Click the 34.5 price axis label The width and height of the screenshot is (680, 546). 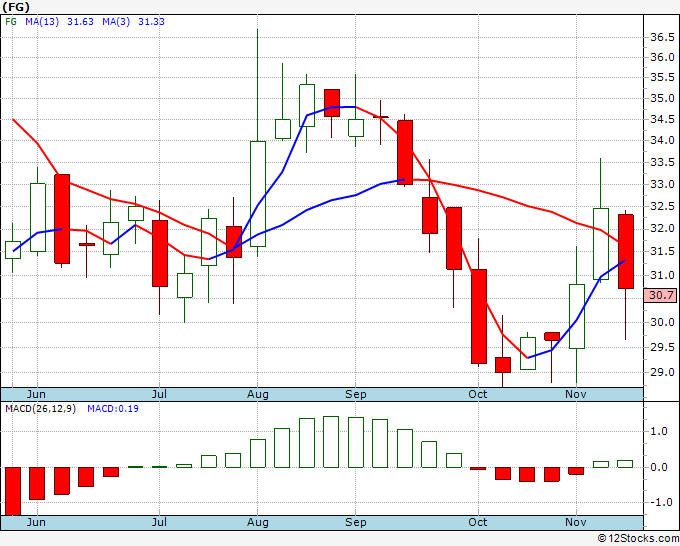tap(662, 119)
